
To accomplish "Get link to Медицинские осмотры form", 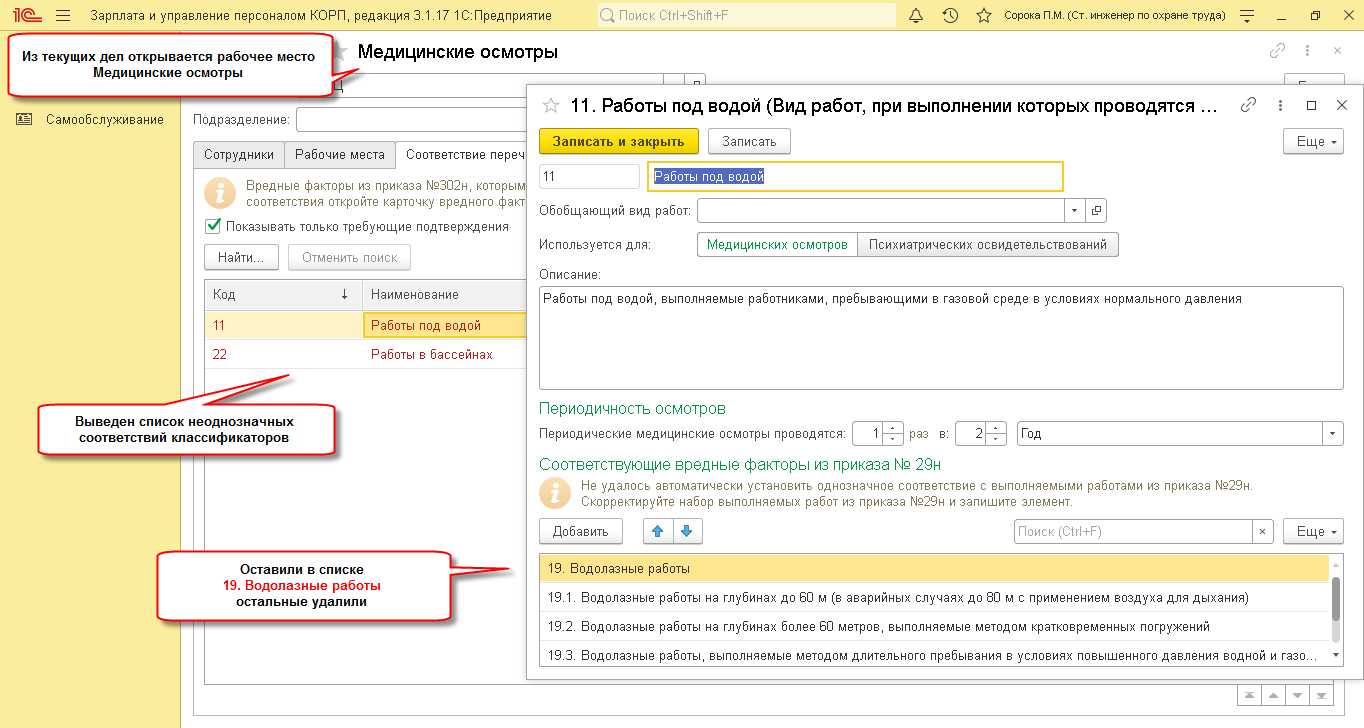I will pyautogui.click(x=1277, y=51).
